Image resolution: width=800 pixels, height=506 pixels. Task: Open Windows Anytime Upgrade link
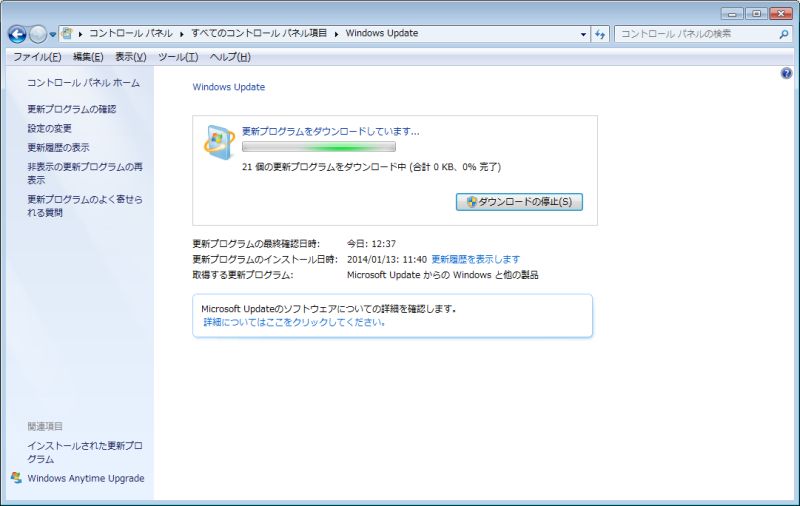point(86,478)
